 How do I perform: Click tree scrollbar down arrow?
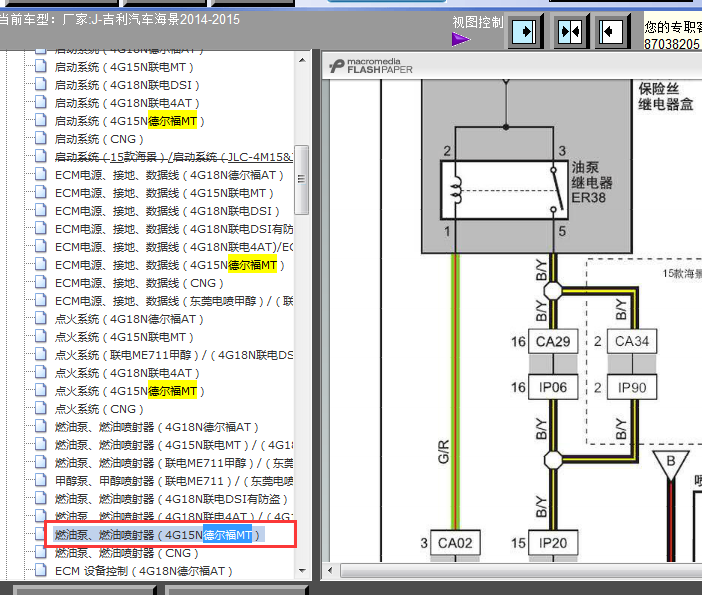302,571
